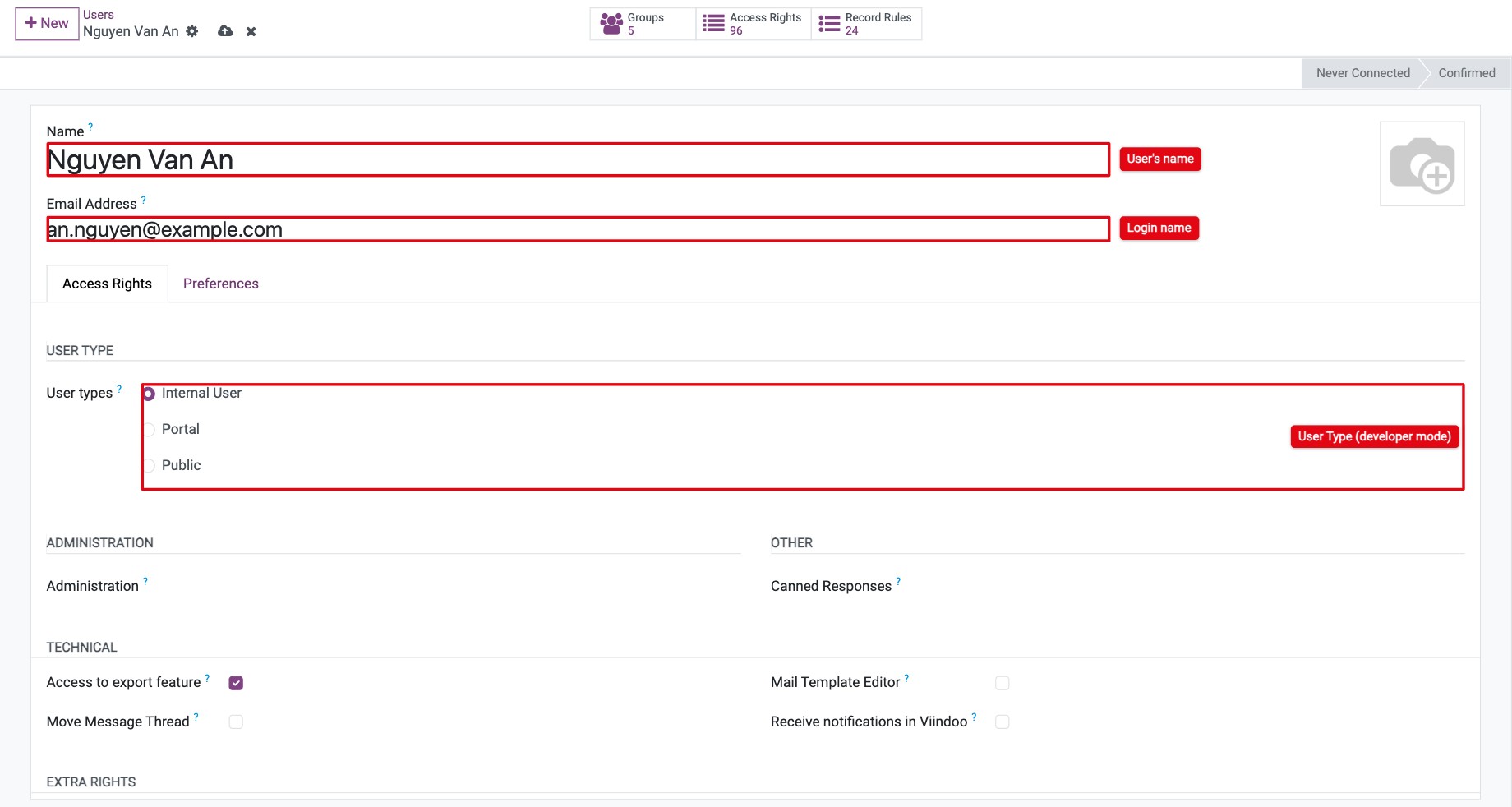Switch to the Preferences tab
Image resolution: width=1512 pixels, height=807 pixels.
coord(221,284)
